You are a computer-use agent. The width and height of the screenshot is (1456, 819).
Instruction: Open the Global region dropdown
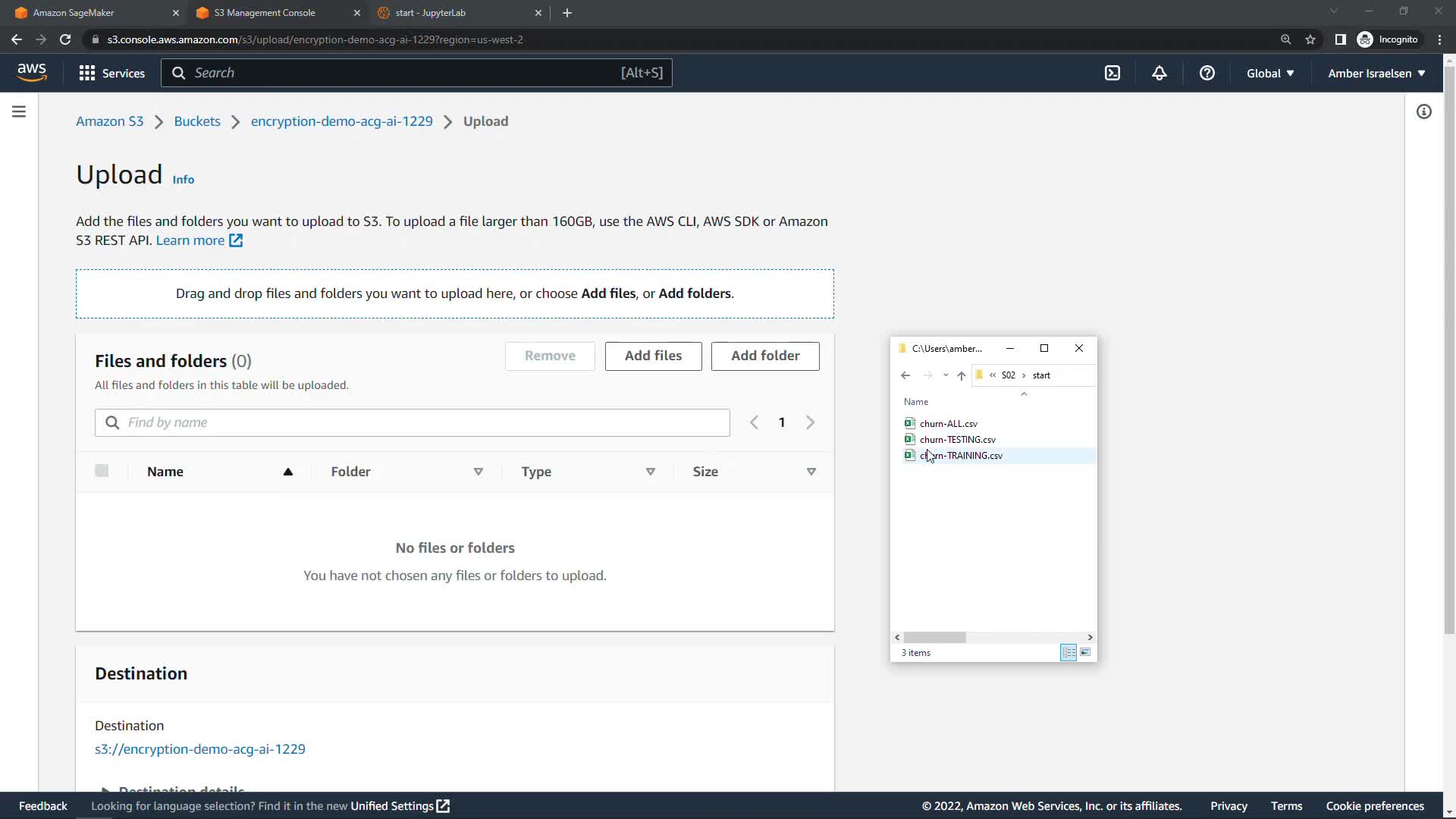point(1269,73)
